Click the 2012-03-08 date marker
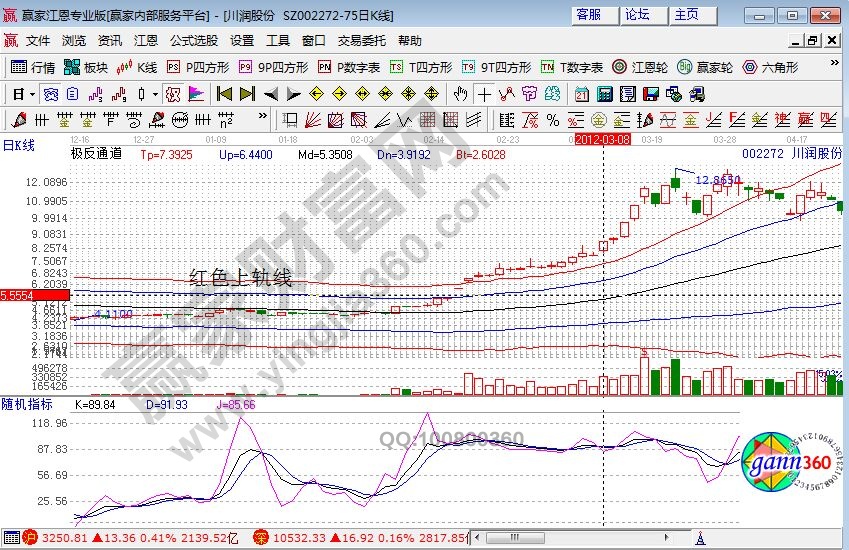 click(x=603, y=140)
